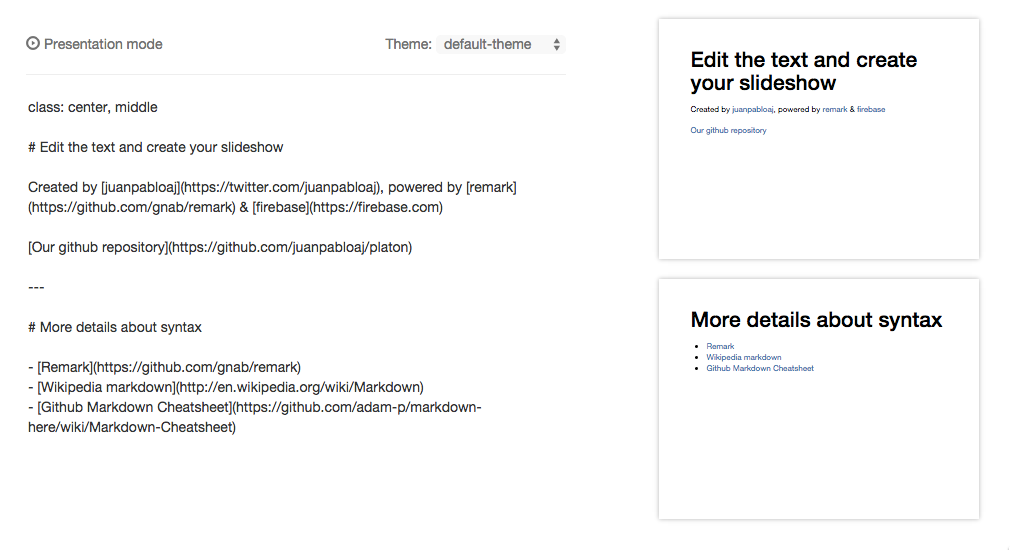
Task: Click the '# More details about syntax' editor line
Action: click(x=115, y=327)
